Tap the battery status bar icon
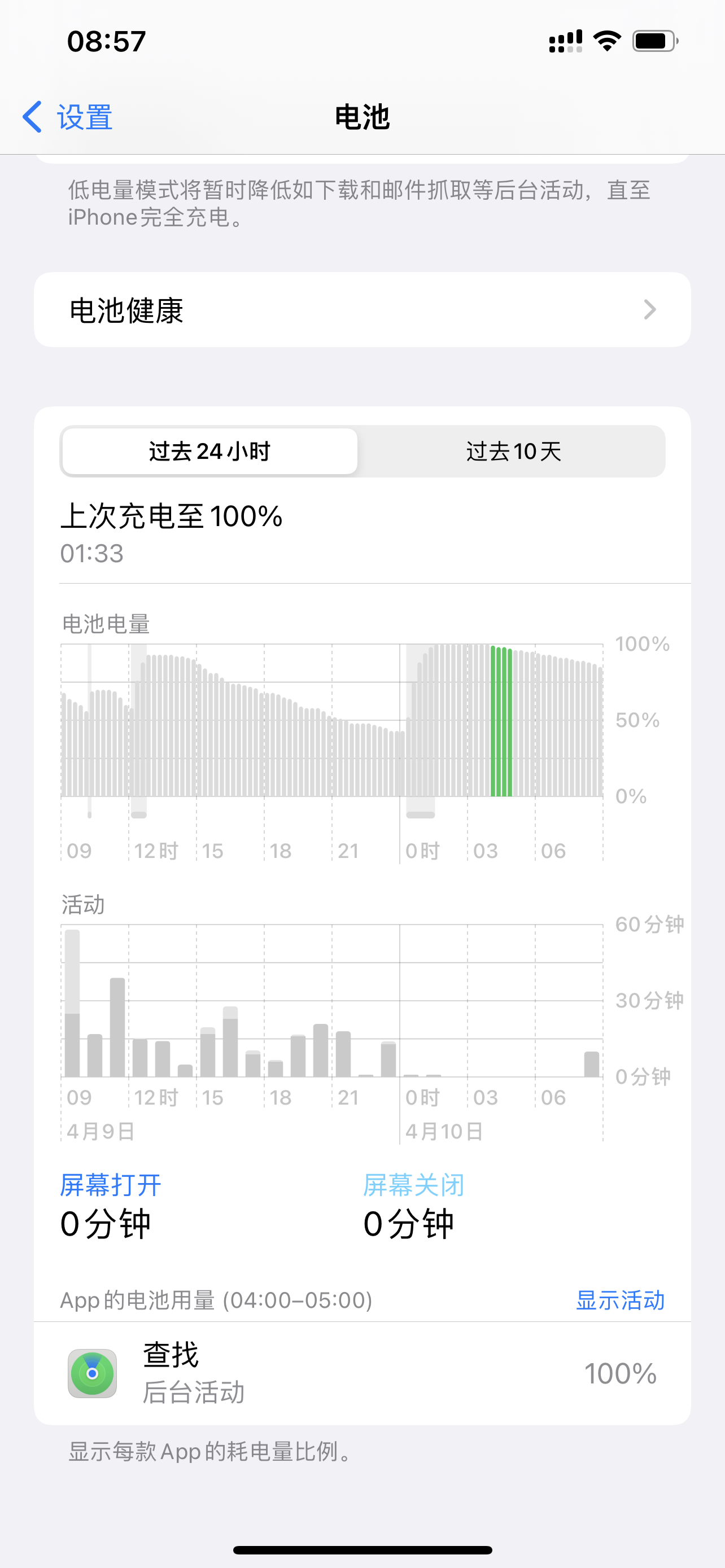Image resolution: width=725 pixels, height=1568 pixels. pos(654,41)
